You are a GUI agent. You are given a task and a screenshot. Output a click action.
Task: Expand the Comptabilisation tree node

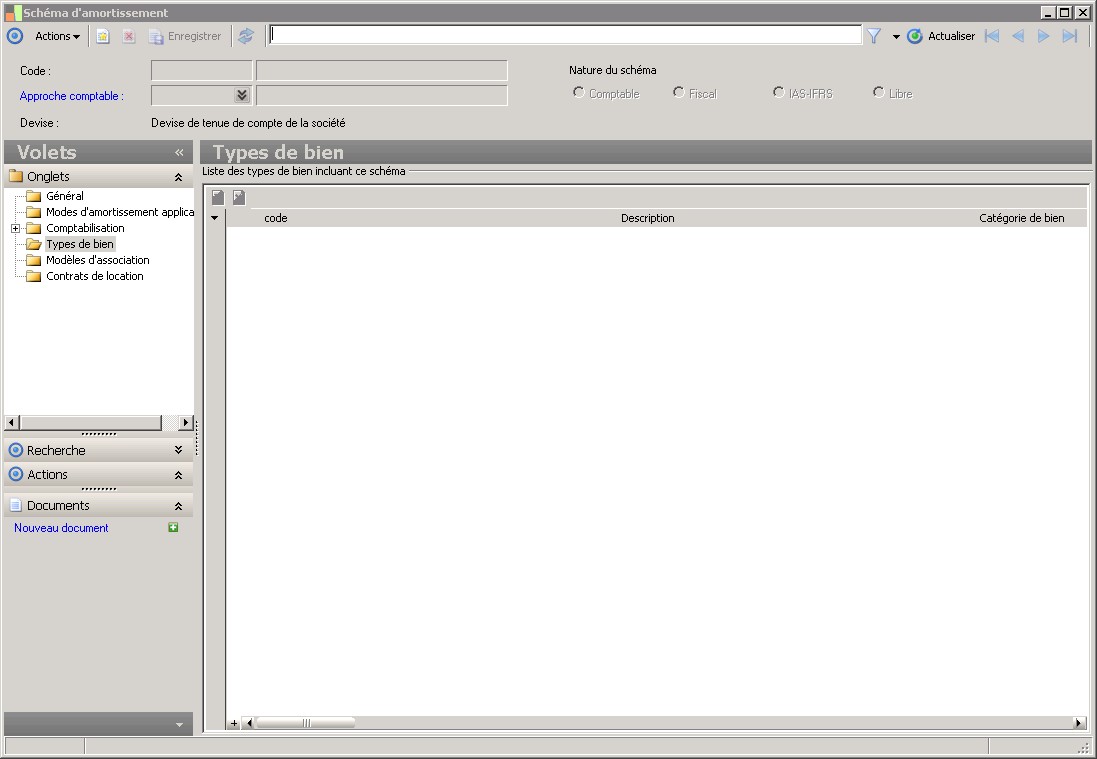(x=15, y=228)
